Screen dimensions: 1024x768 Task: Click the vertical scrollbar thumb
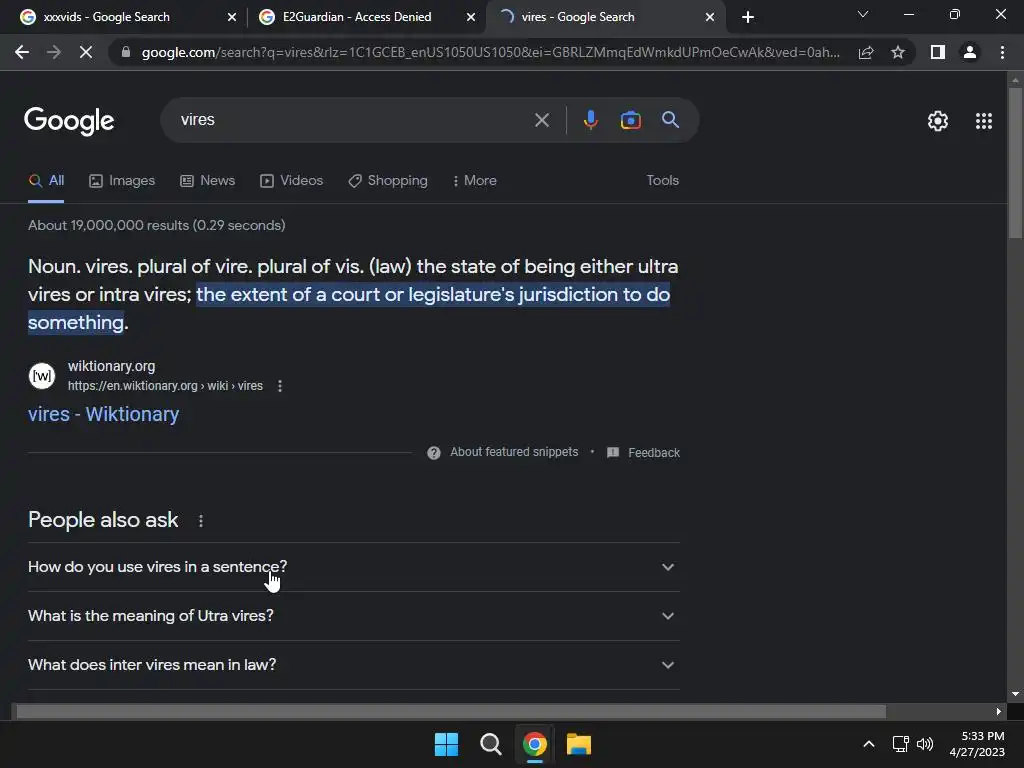click(1015, 163)
